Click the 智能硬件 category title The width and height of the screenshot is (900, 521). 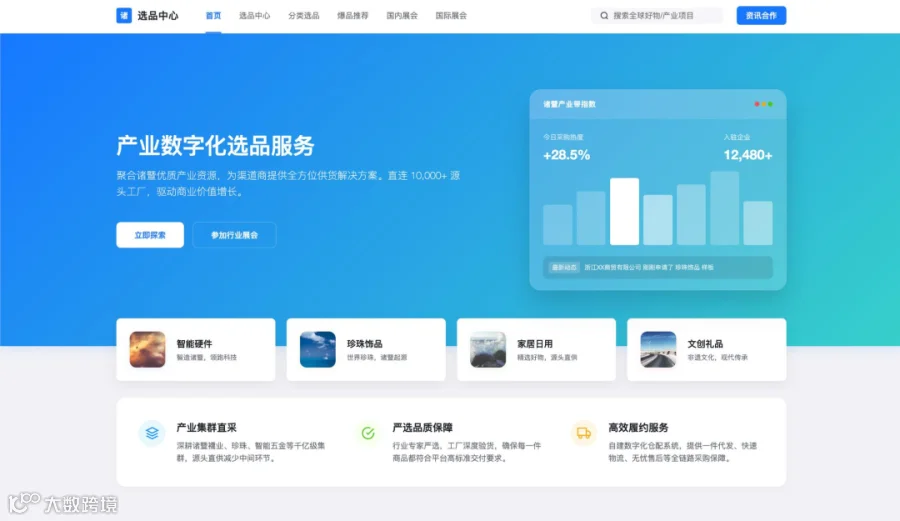click(194, 344)
